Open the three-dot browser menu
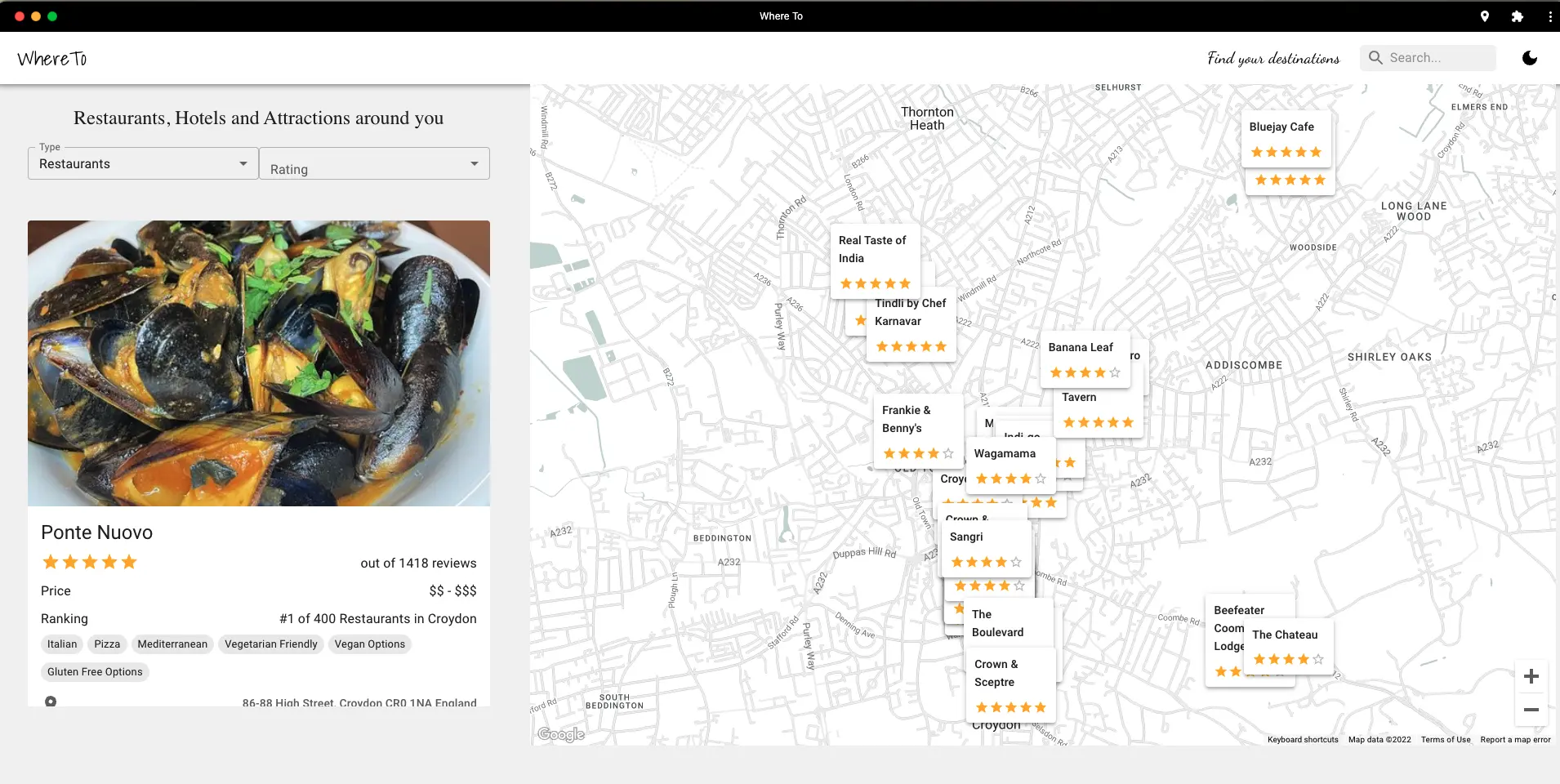This screenshot has height=784, width=1560. [1550, 16]
